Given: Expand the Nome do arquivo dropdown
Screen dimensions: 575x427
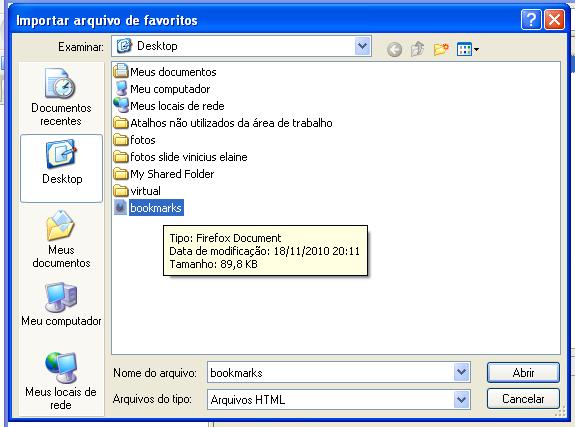Looking at the screenshot, I should pos(461,372).
